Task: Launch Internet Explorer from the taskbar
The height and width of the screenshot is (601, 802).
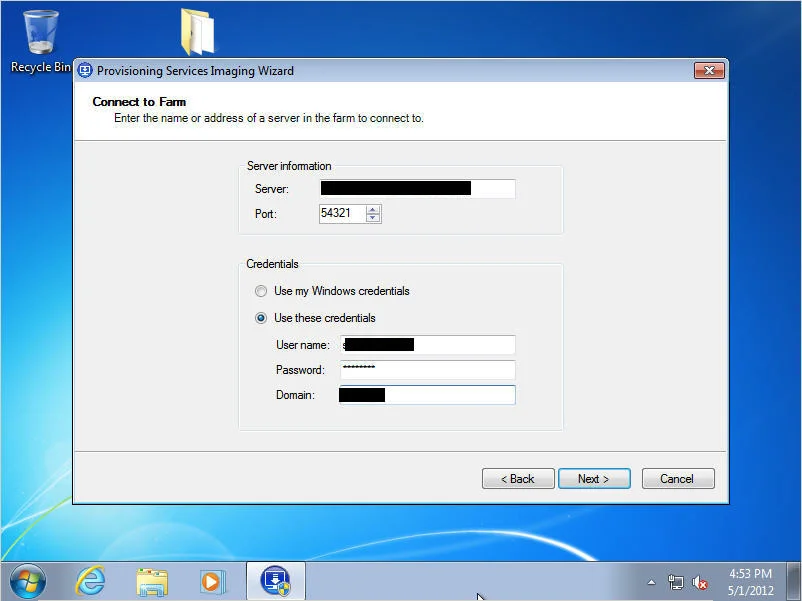Action: tap(91, 581)
